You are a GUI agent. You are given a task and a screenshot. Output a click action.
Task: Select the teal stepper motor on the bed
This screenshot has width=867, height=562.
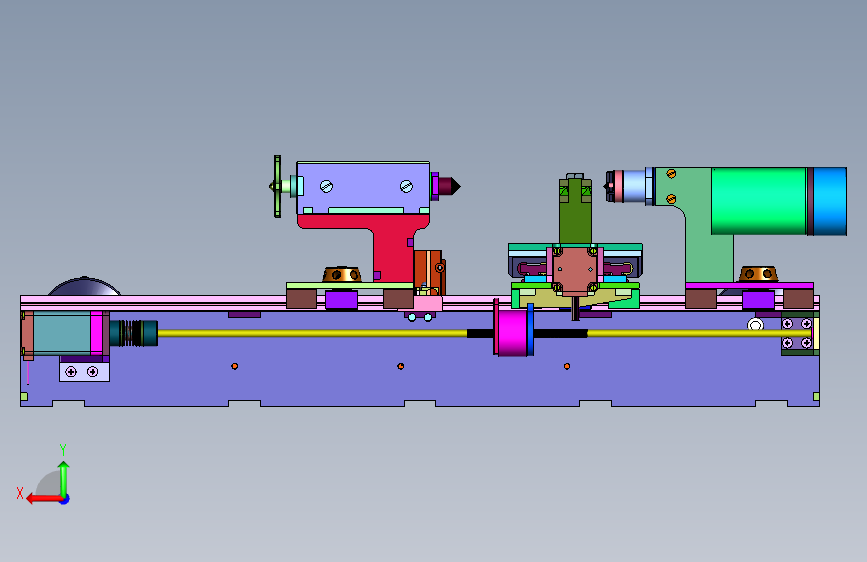pos(62,332)
